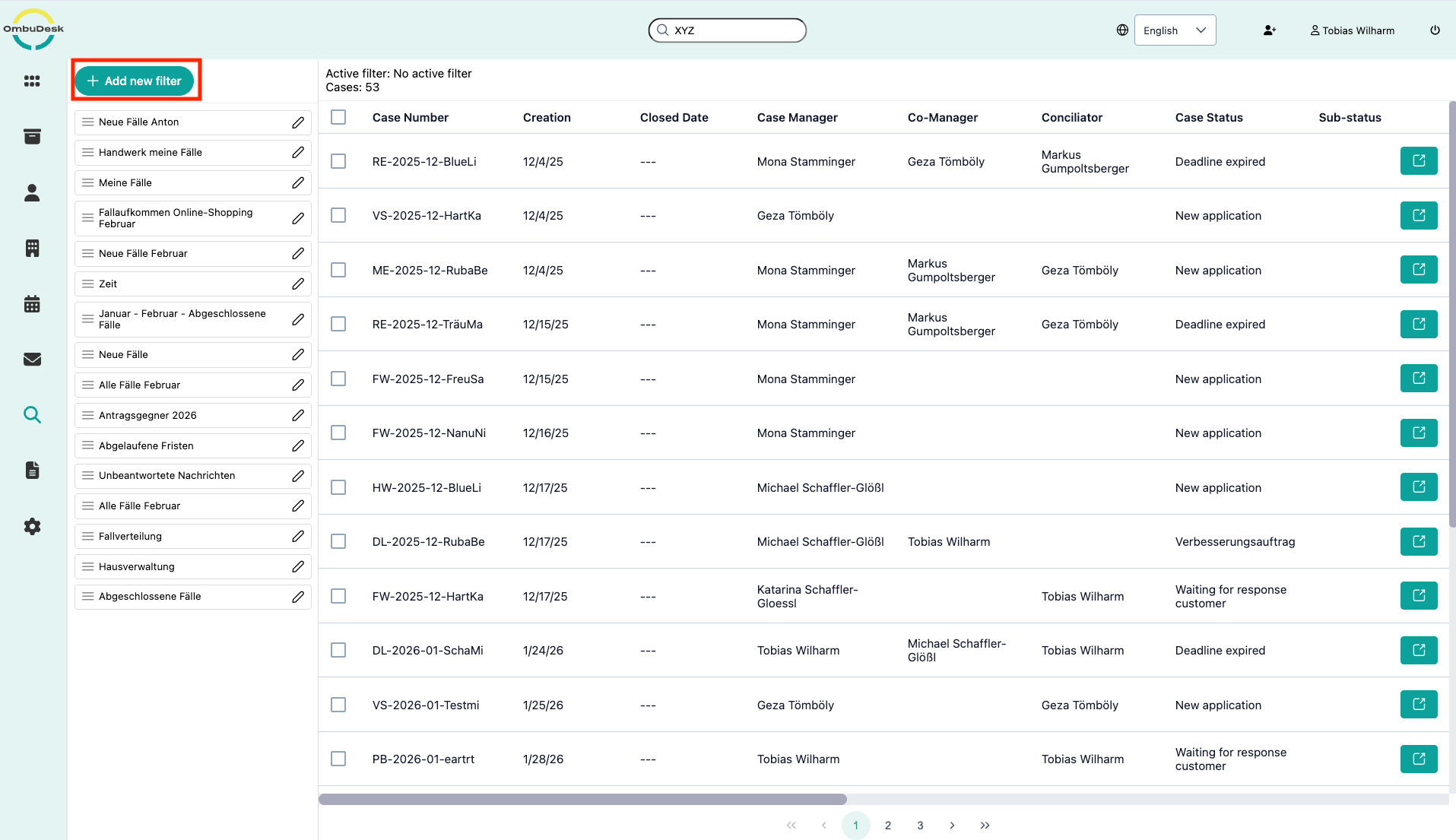1456x840 pixels.
Task: Click the power logout icon
Action: coord(1435,30)
